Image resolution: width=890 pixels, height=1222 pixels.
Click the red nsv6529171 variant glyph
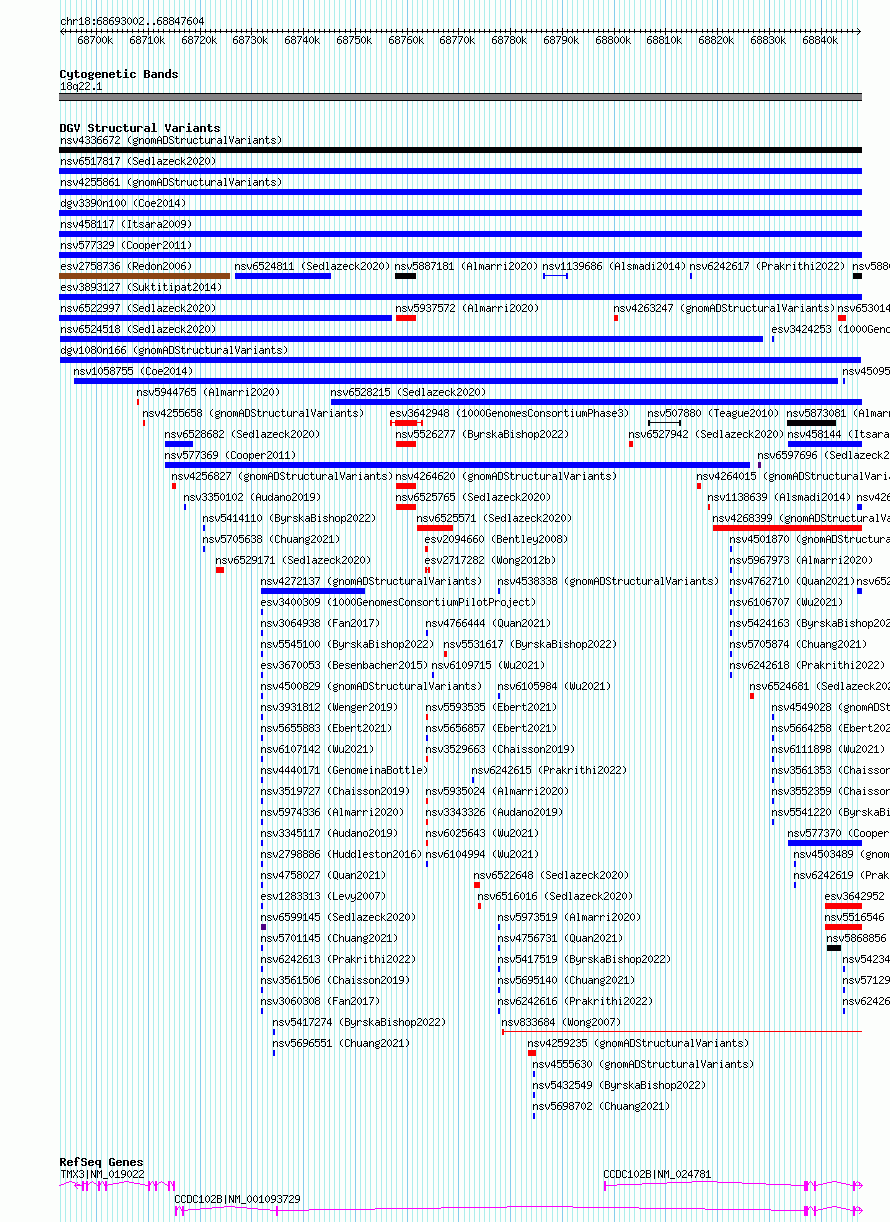(220, 570)
